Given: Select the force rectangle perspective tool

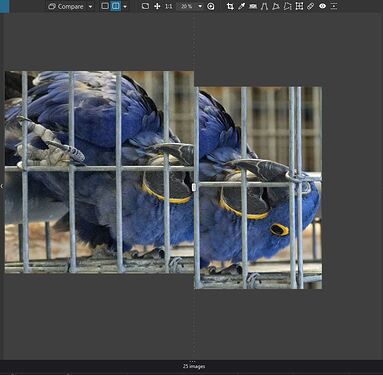Looking at the screenshot, I should click(x=276, y=6).
